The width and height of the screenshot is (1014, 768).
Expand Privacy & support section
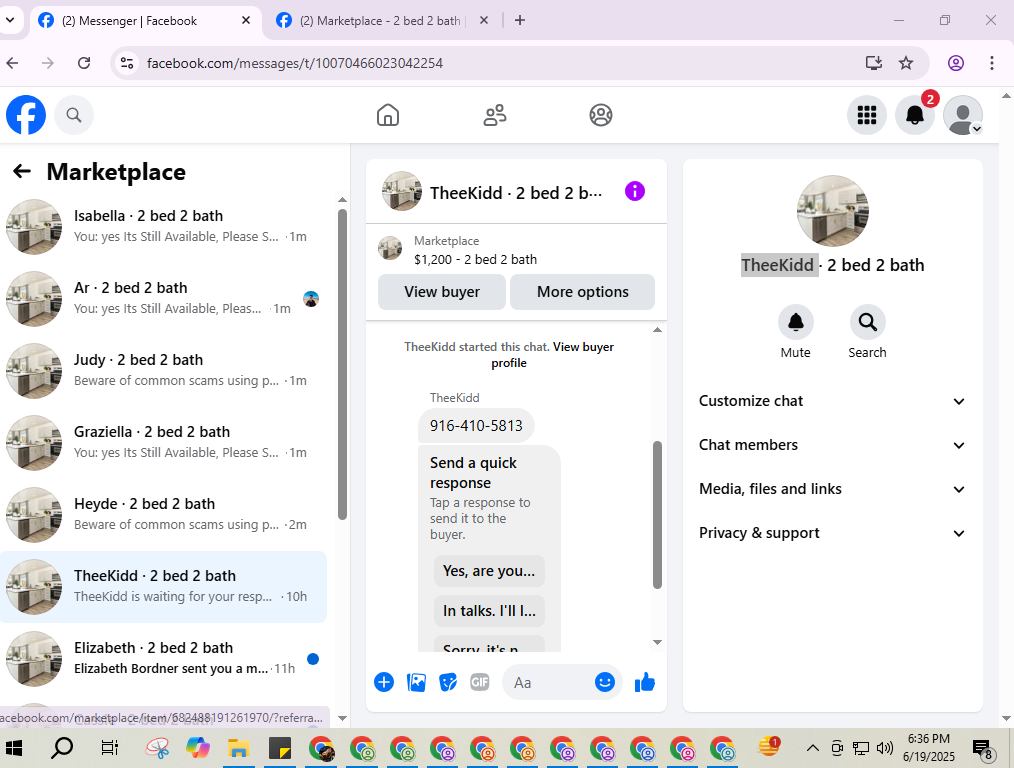(832, 533)
